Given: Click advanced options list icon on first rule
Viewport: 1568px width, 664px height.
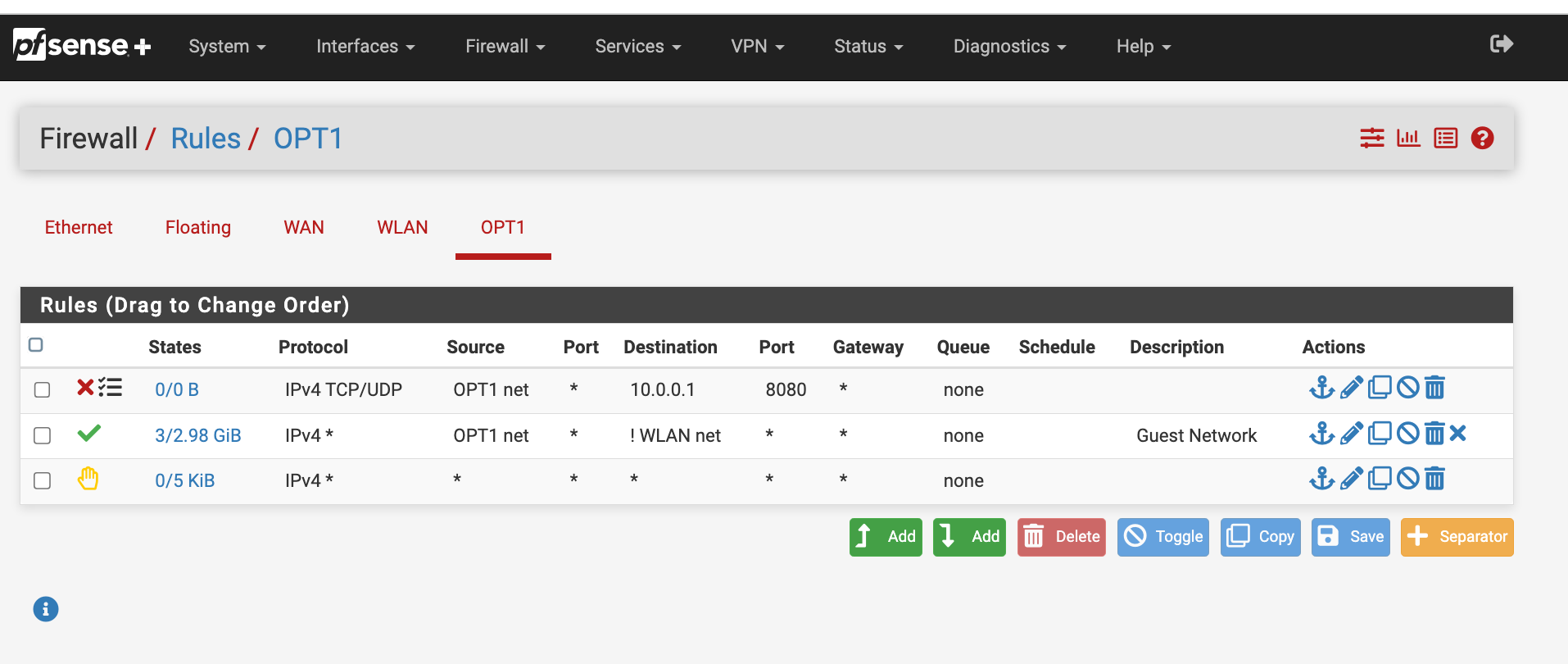Looking at the screenshot, I should pos(110,387).
